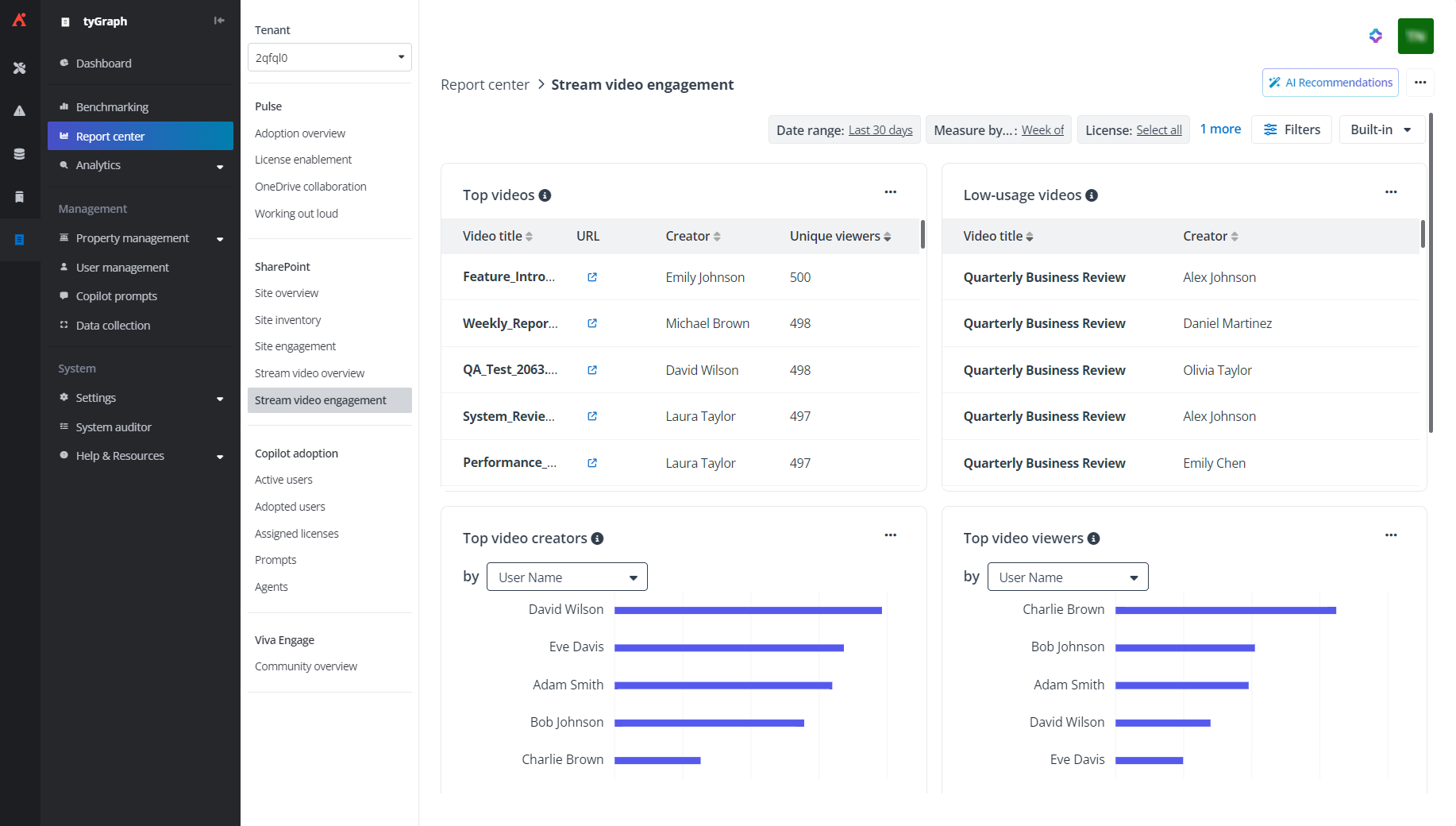Open URL link for QA_Test_2063 video
1456x826 pixels.
pyautogui.click(x=592, y=370)
